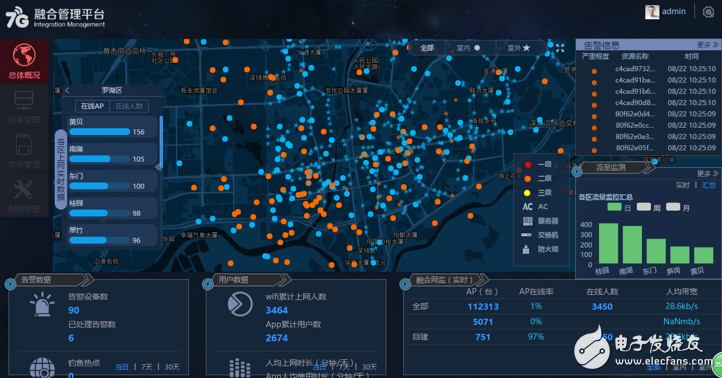Viewport: 722px width, 378px height.
Task: Go back using arrow beside 罗湖区
Action: [x=67, y=90]
